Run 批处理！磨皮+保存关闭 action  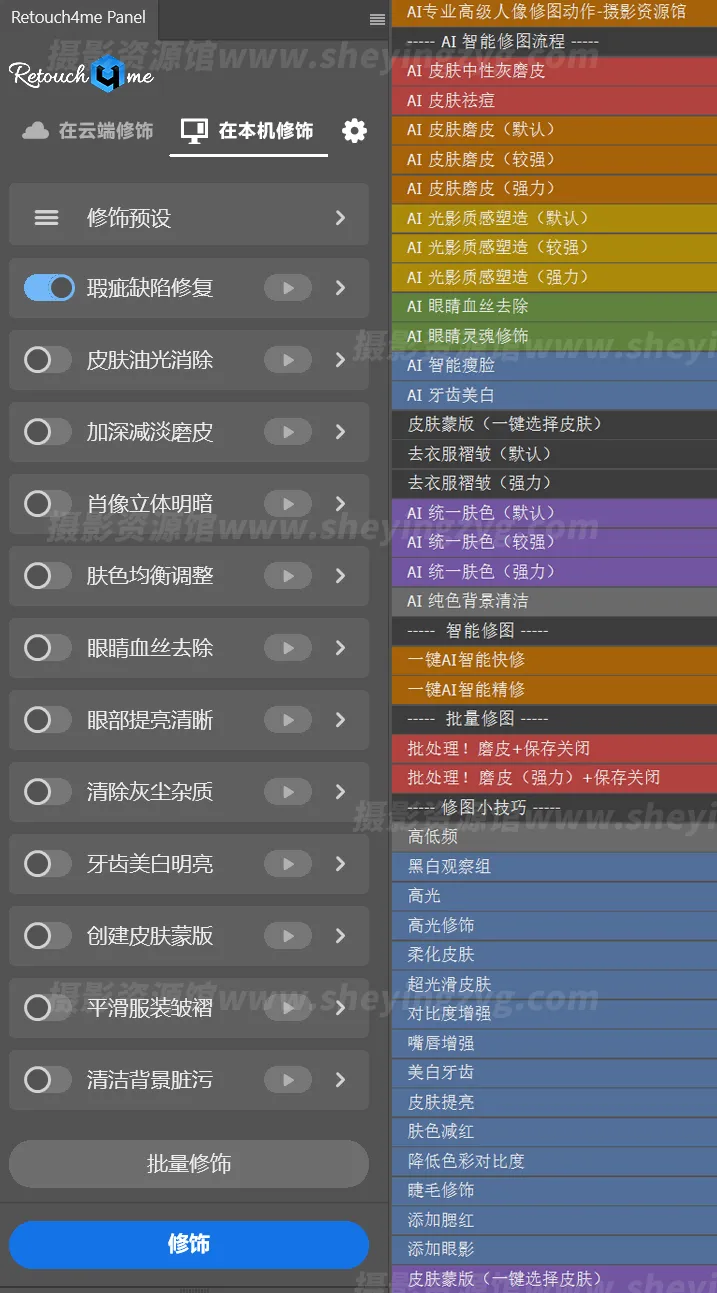click(554, 748)
